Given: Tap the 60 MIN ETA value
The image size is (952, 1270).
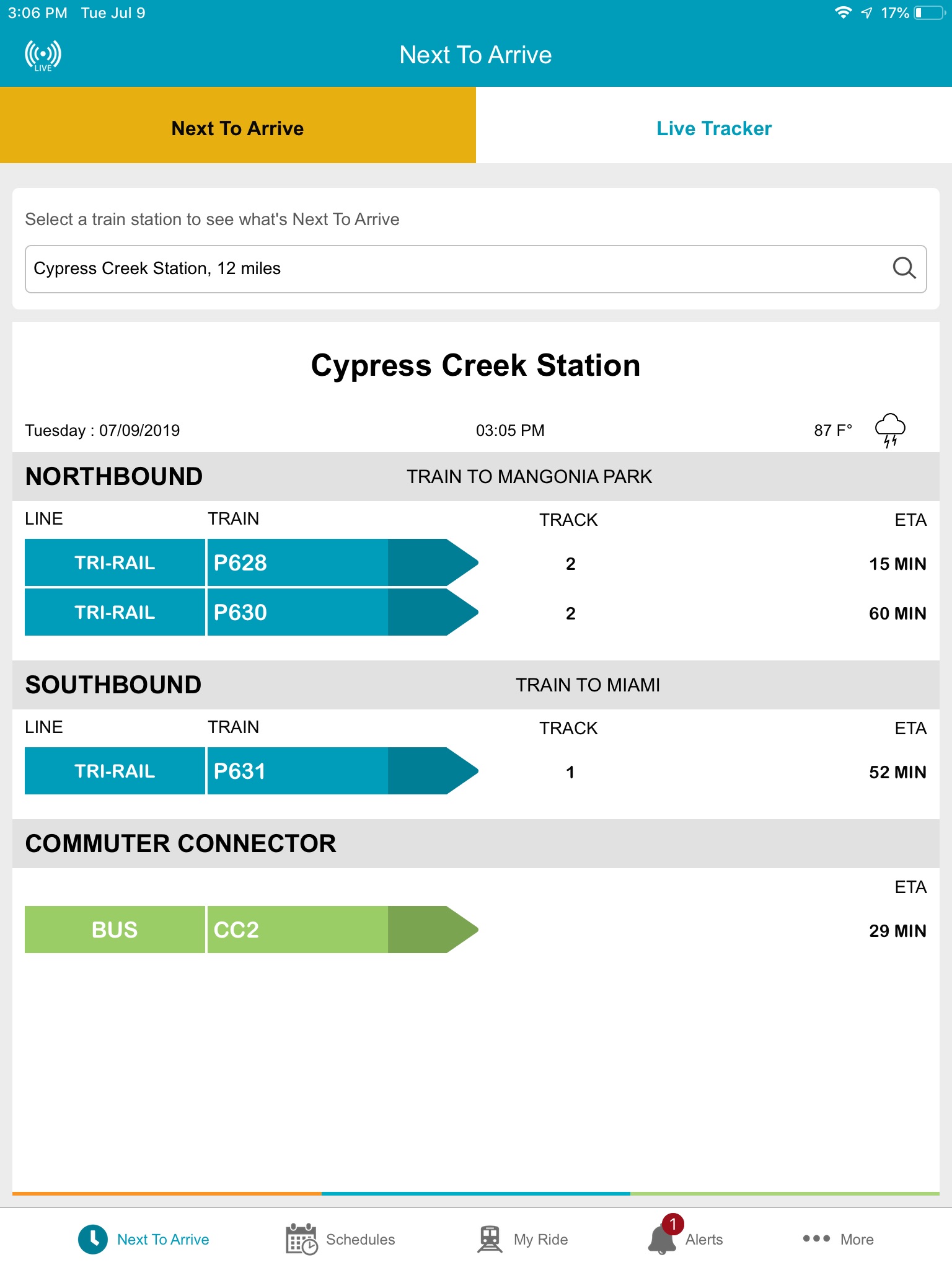Looking at the screenshot, I should pyautogui.click(x=897, y=613).
